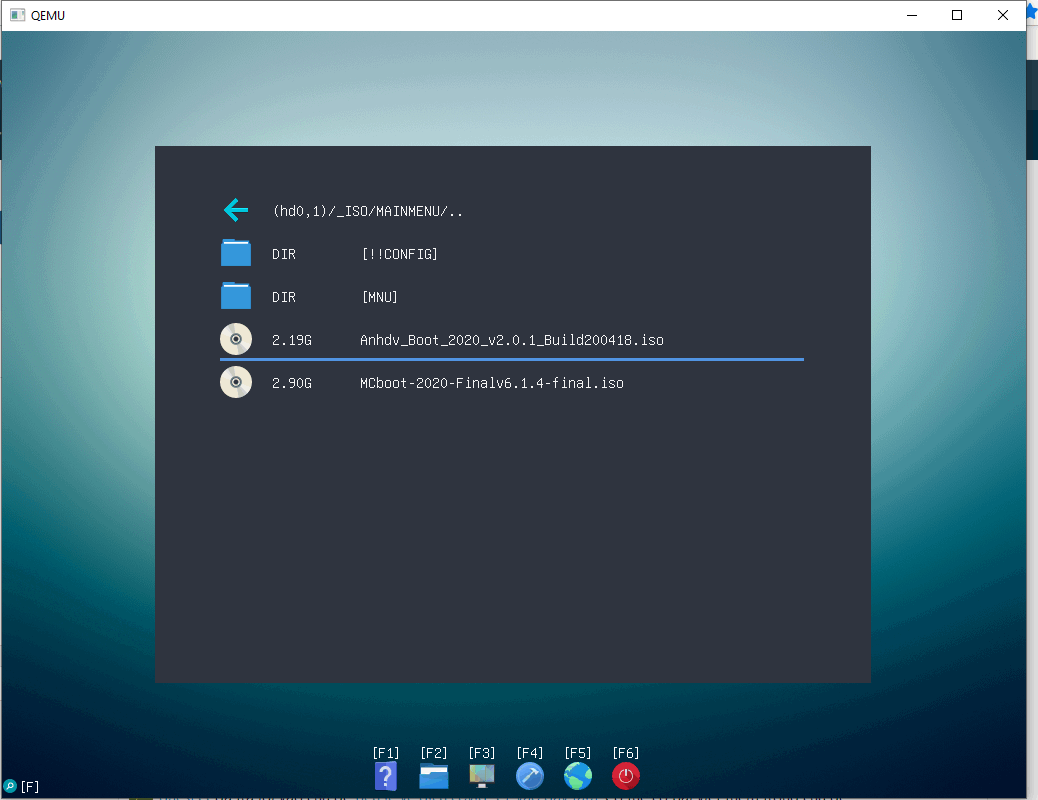Open the globe icon
Viewport: 1038px width, 800px height.
[x=578, y=776]
